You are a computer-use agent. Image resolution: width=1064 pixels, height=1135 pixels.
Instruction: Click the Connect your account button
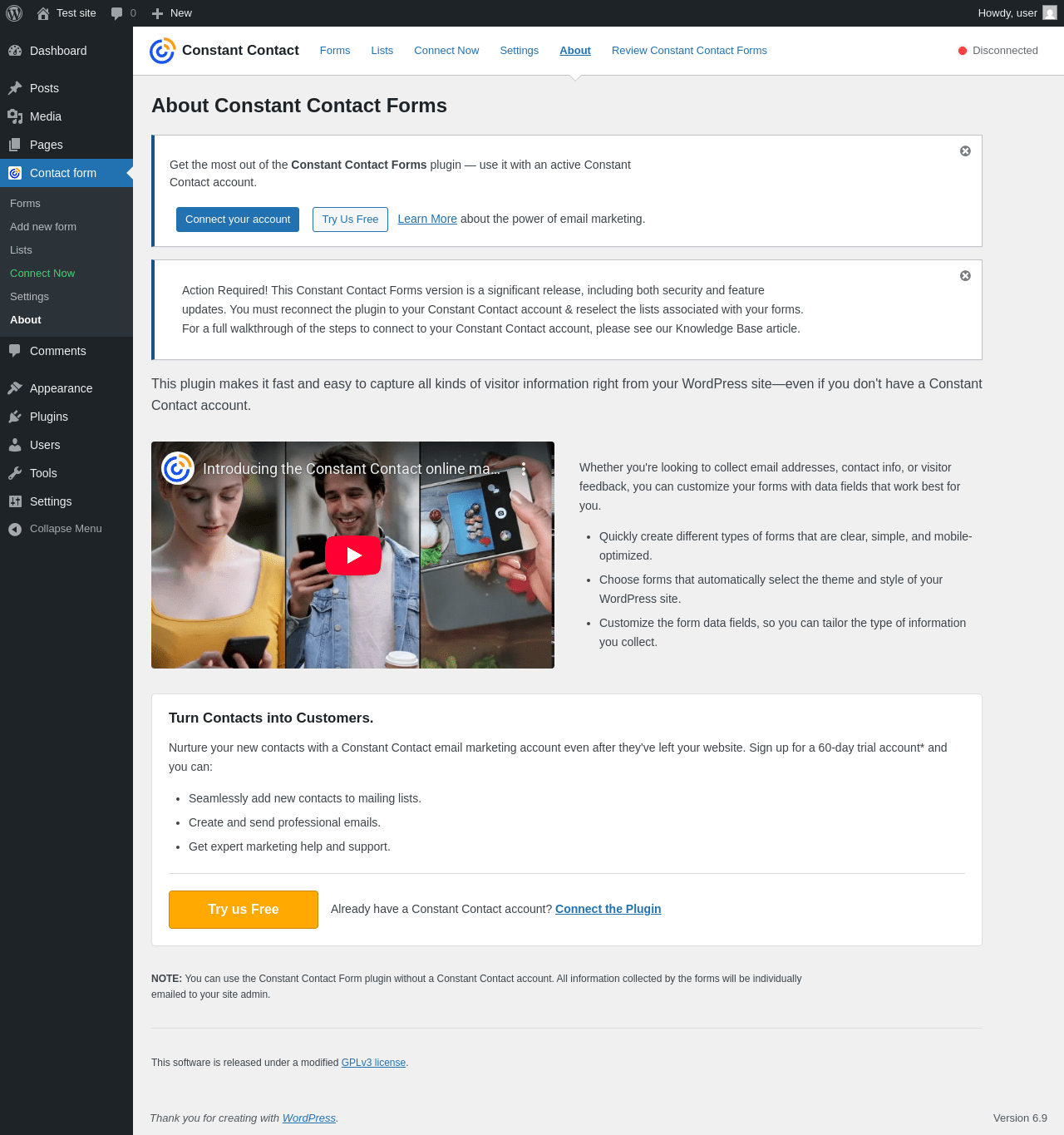(x=238, y=220)
